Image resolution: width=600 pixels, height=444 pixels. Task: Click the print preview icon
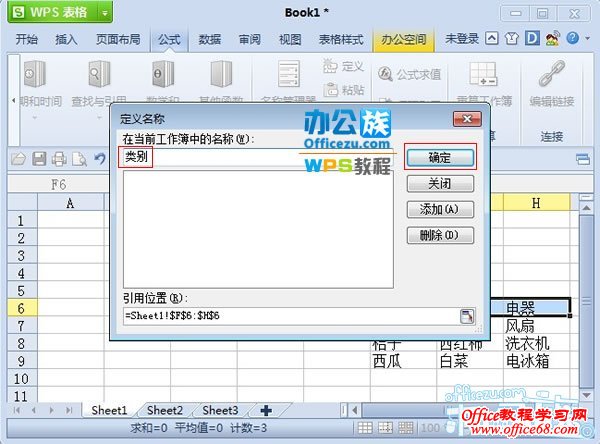[x=79, y=158]
